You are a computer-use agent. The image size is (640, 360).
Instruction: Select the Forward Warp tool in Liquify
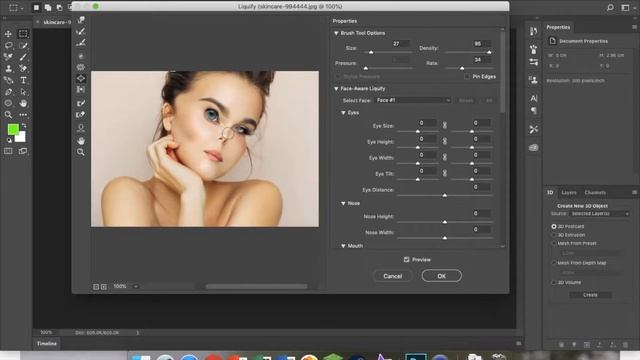(x=81, y=20)
